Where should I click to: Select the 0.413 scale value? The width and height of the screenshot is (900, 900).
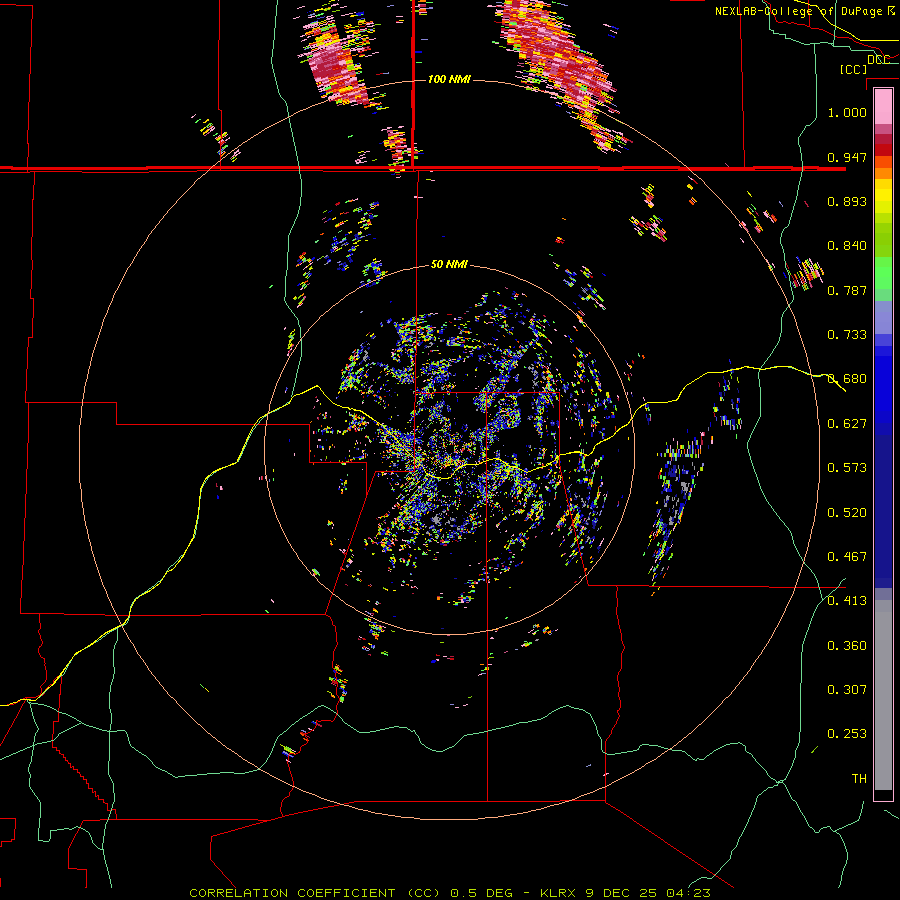847,601
